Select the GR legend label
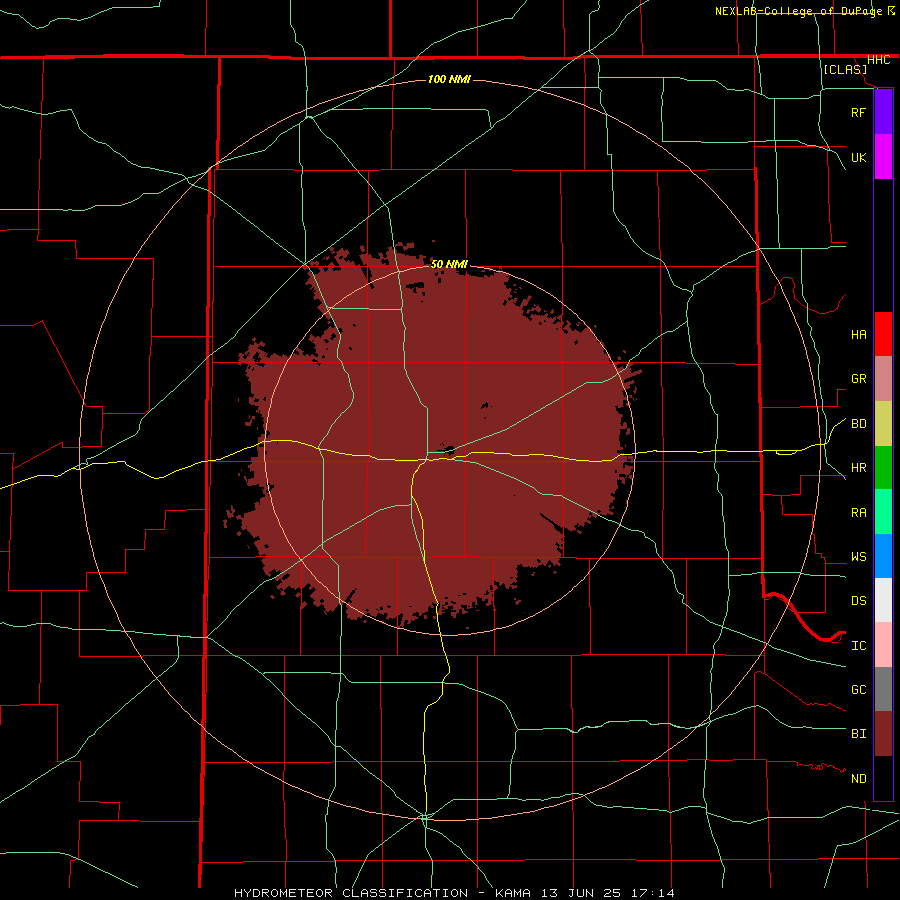This screenshot has height=900, width=900. [858, 379]
